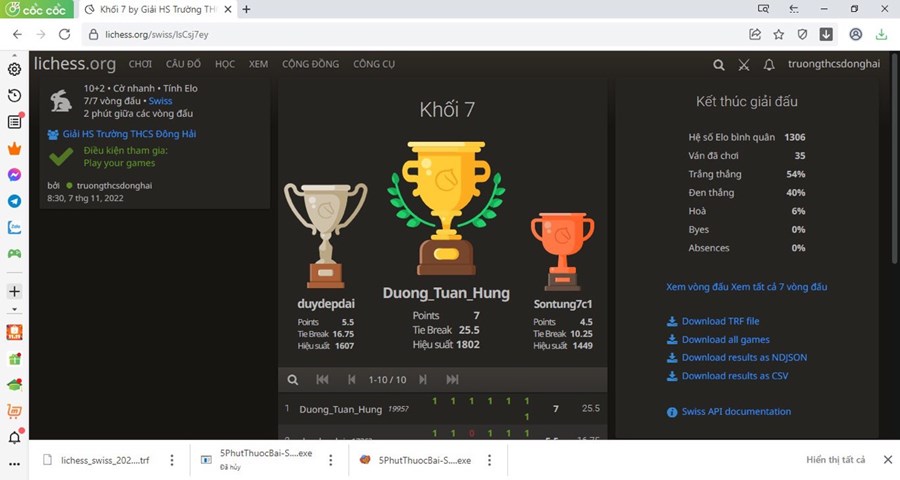Screen dimensions: 900x480
Task: Expand sidebar small down arrow
Action: 15,310
